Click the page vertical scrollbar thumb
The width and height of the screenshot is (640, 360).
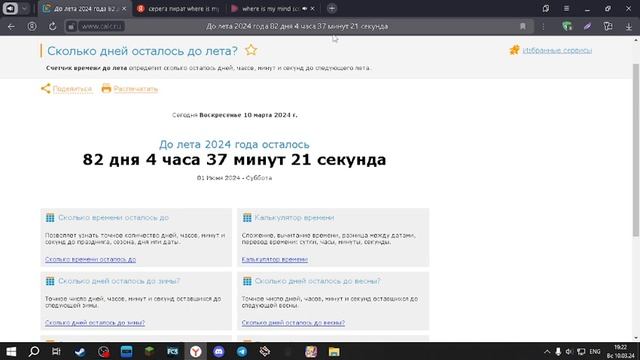click(x=636, y=149)
